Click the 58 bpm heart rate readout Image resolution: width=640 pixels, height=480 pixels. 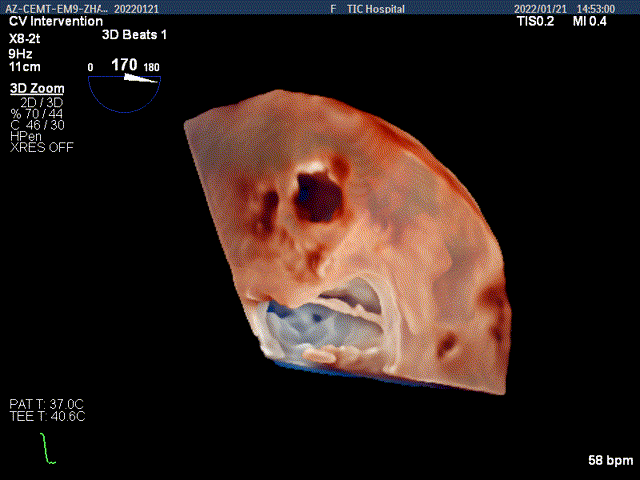611,460
